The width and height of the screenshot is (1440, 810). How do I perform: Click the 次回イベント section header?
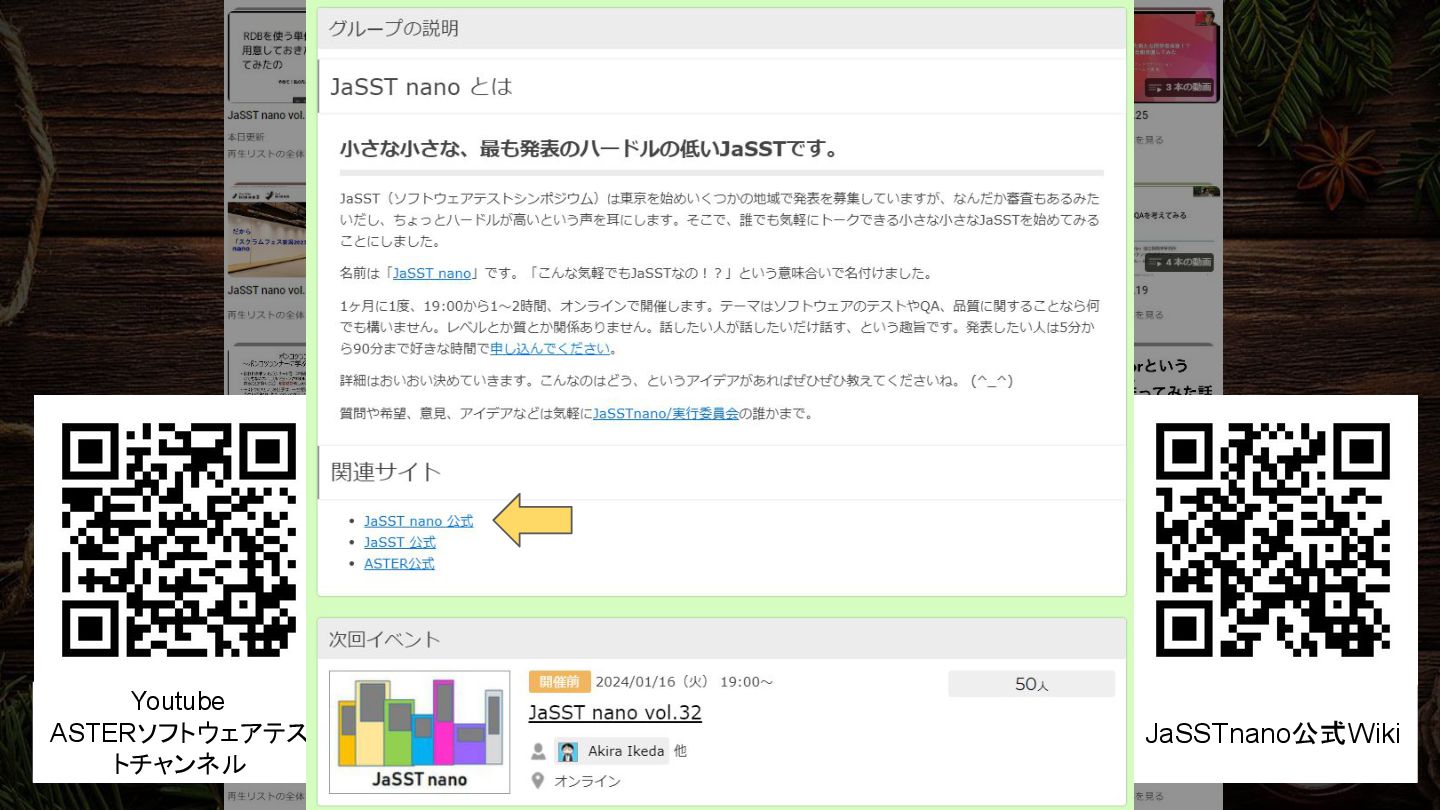click(x=722, y=639)
